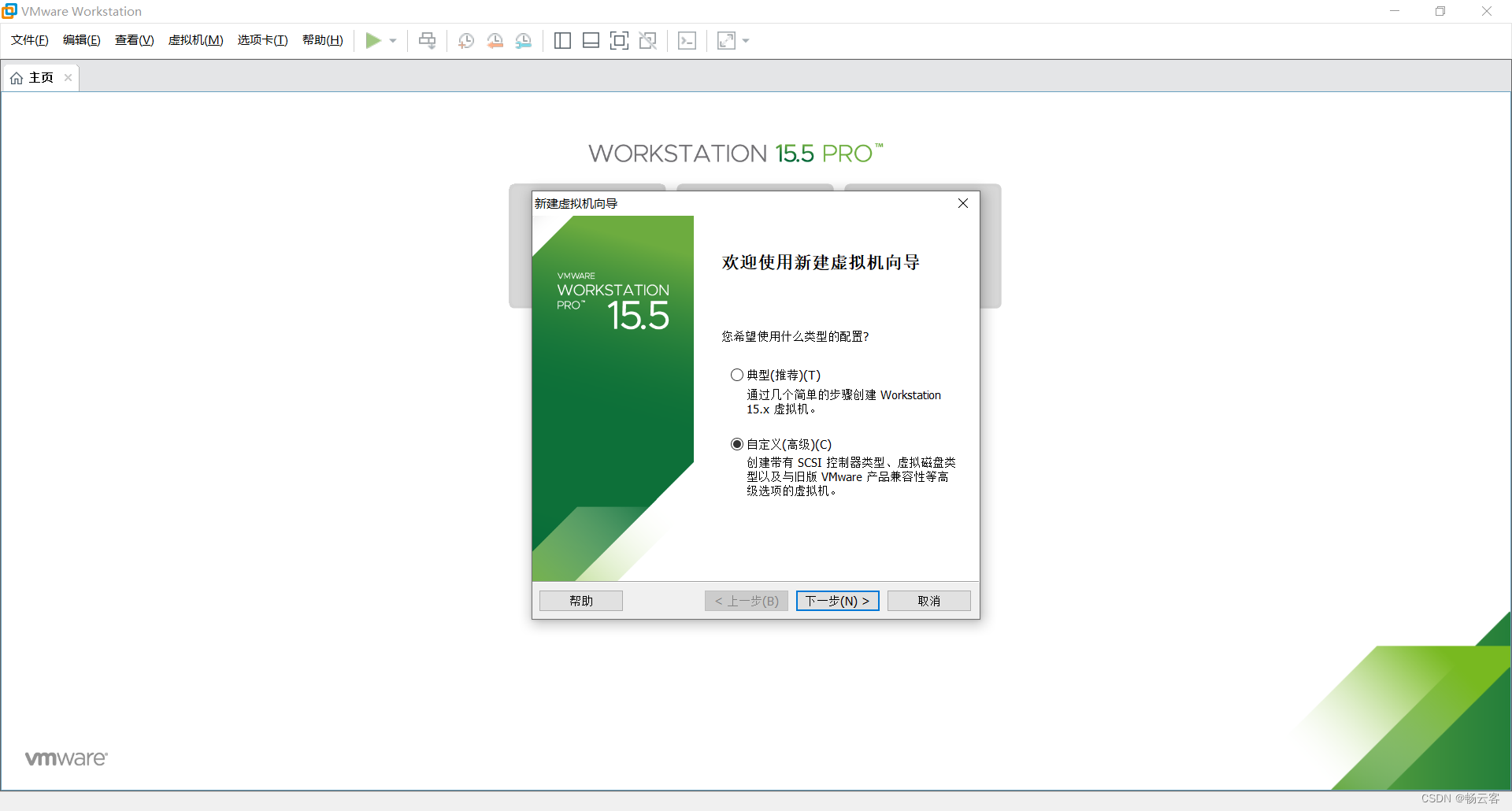Open the 文件(F) menu
This screenshot has height=811, width=1512.
click(30, 40)
